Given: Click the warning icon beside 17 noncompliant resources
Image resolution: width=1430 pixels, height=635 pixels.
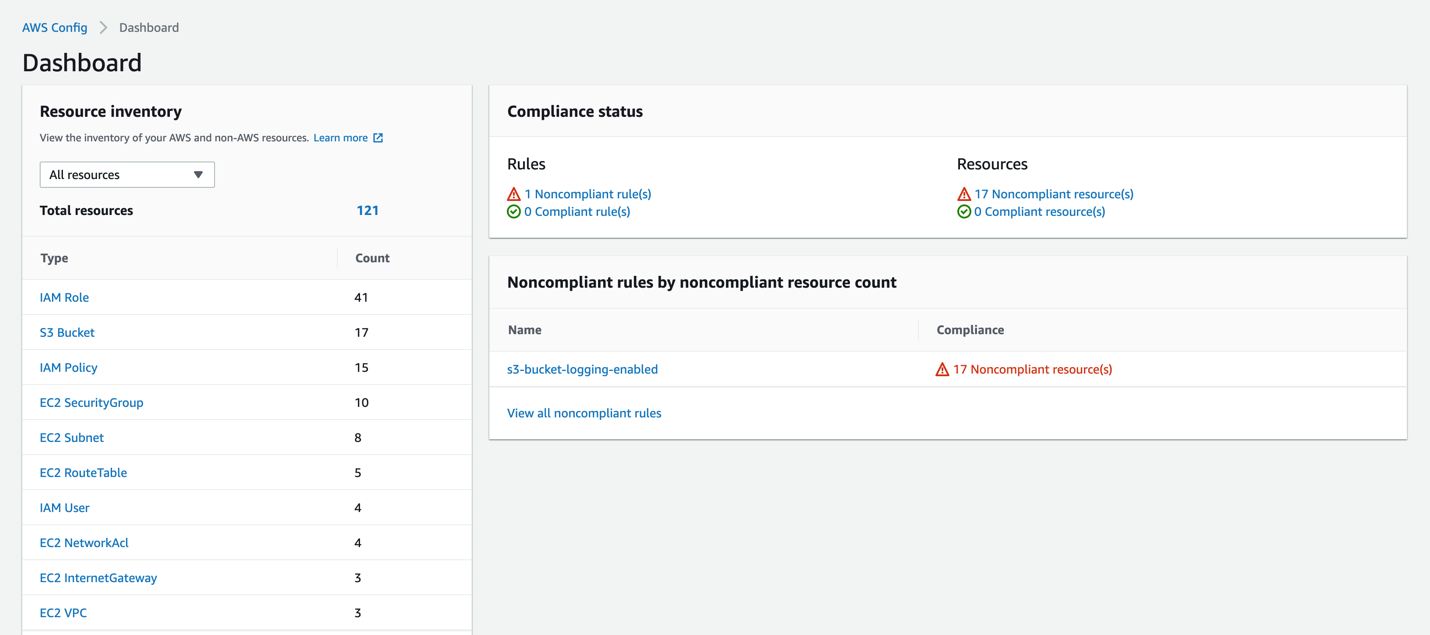Looking at the screenshot, I should [x=963, y=194].
